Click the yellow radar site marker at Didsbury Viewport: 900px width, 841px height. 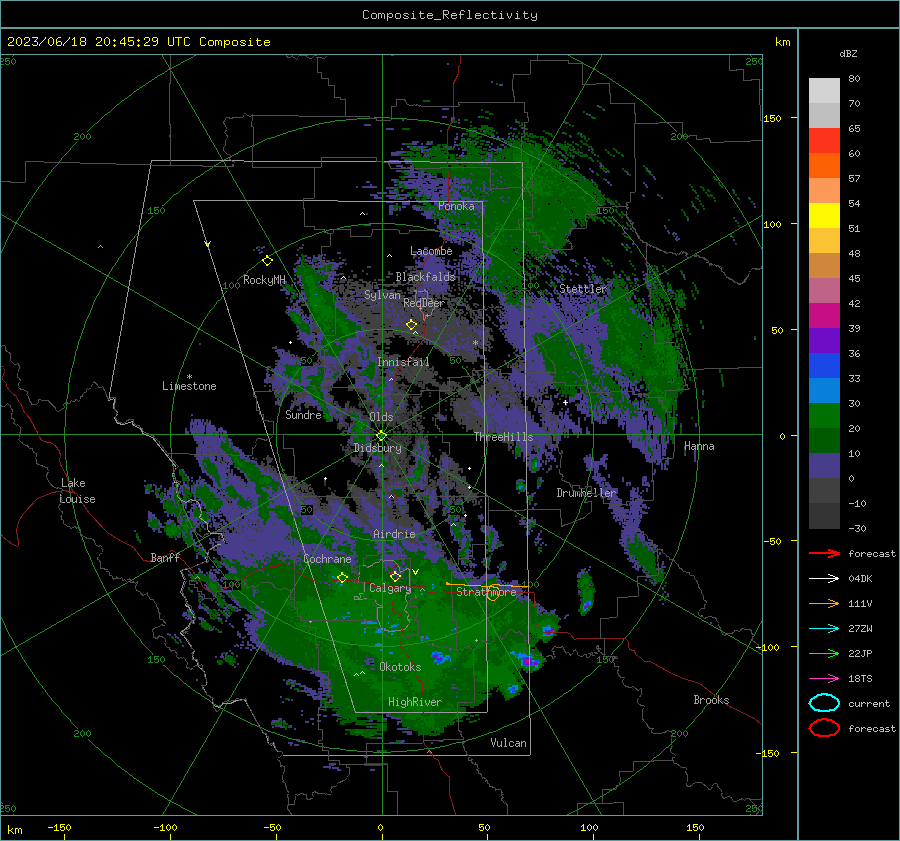[x=381, y=436]
